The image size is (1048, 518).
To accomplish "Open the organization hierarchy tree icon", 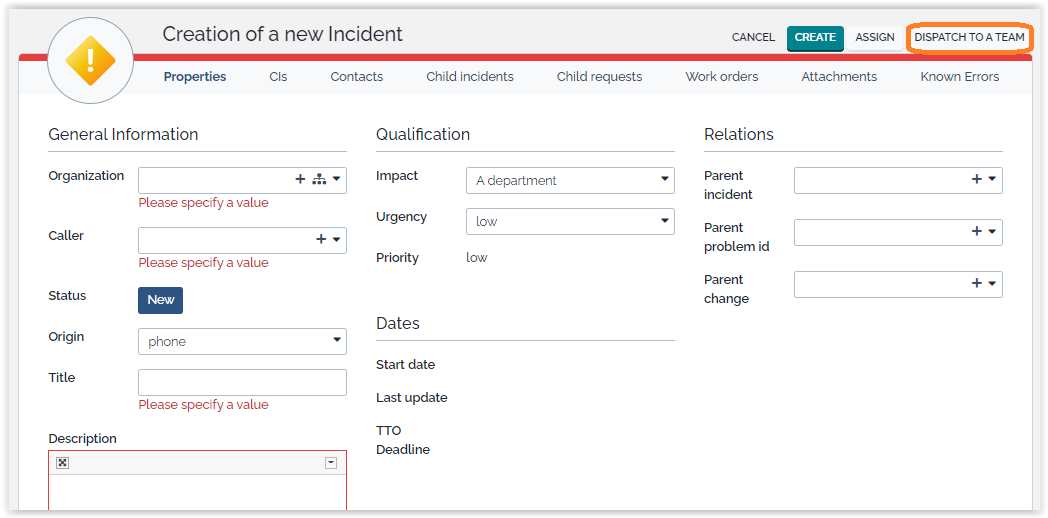I will (319, 180).
